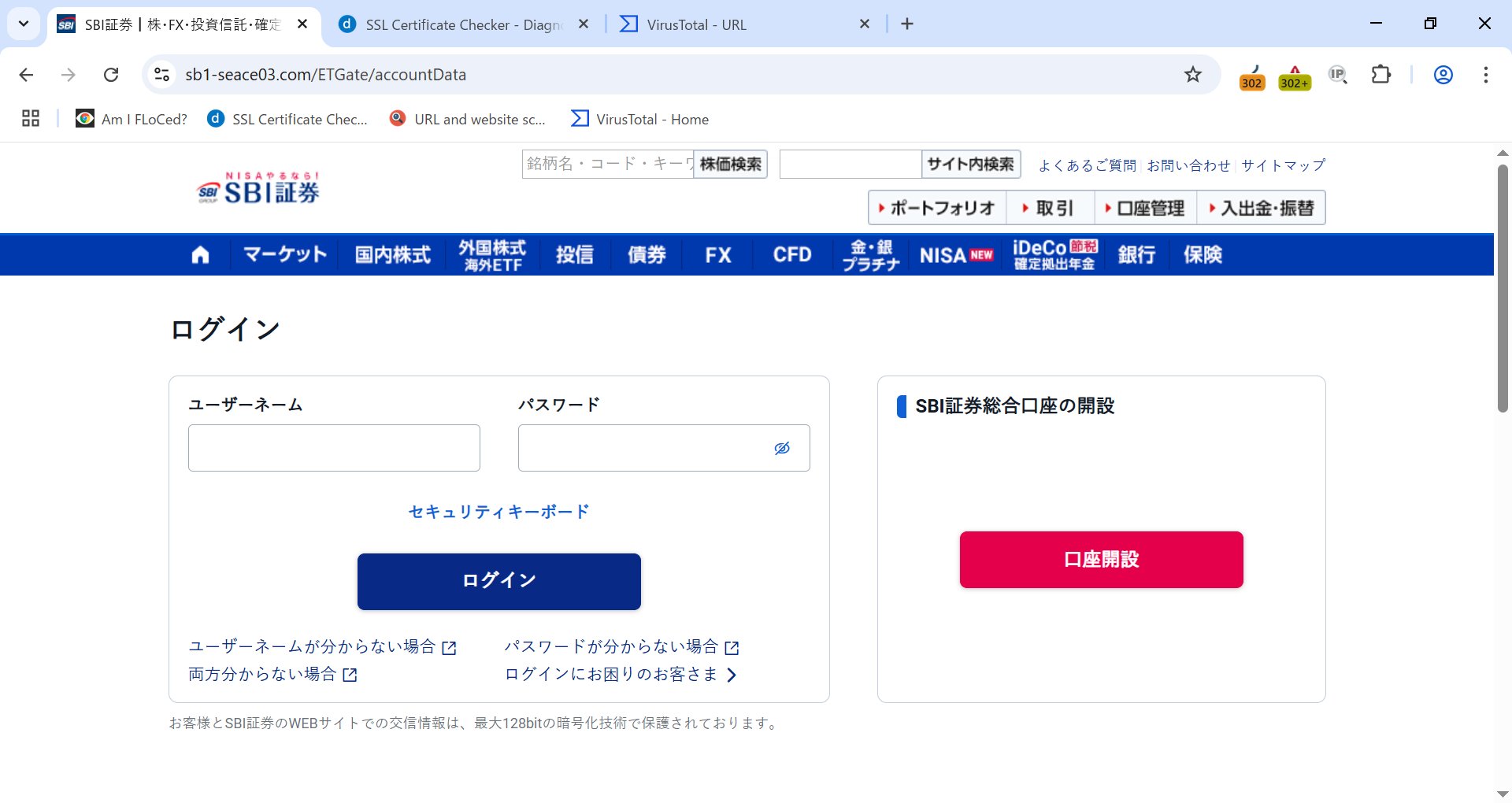The width and height of the screenshot is (1512, 803).
Task: Open the IP lookup extension icon
Action: point(1338,75)
